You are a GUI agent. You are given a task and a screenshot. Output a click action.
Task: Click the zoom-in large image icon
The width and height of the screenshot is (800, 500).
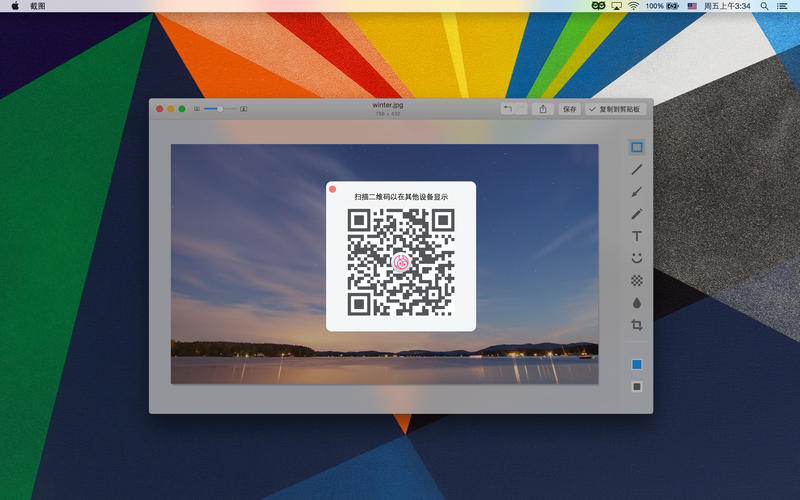click(244, 109)
